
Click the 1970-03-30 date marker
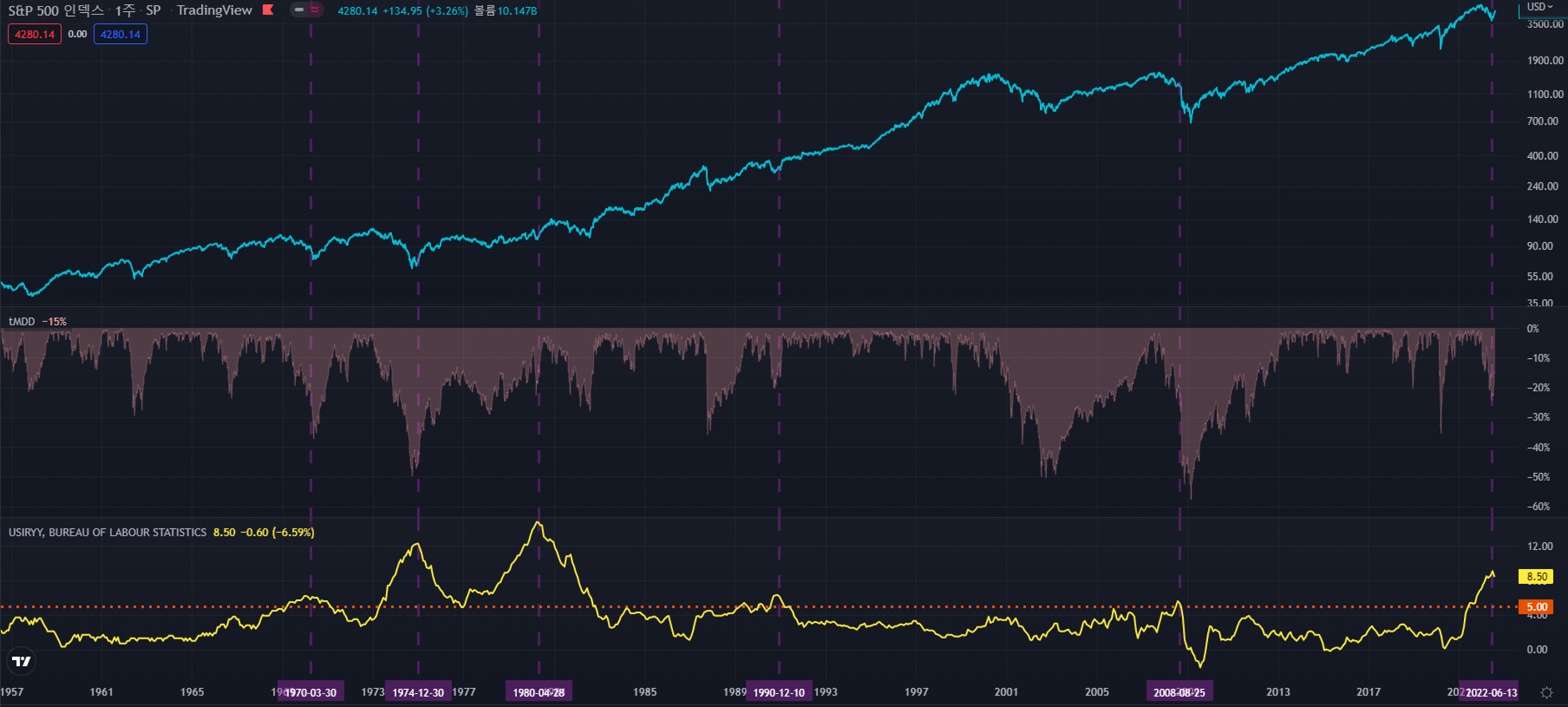310,693
